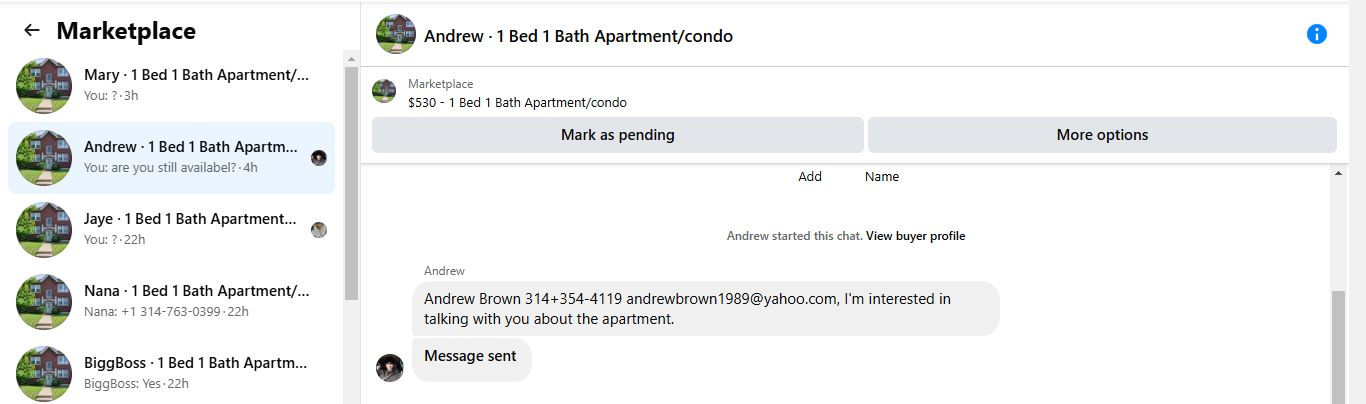1366x404 pixels.
Task: Open the conversation info icon
Action: (x=1317, y=35)
